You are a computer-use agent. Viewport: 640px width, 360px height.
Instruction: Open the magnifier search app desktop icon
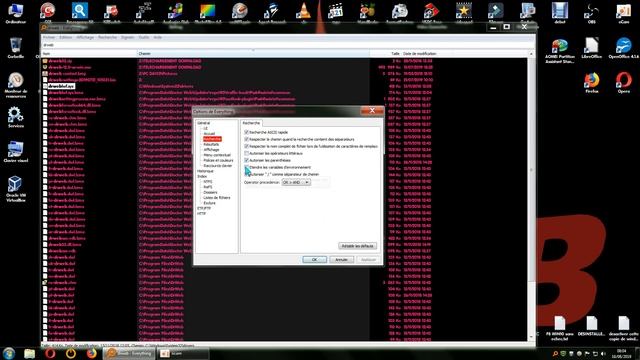click(80, 12)
